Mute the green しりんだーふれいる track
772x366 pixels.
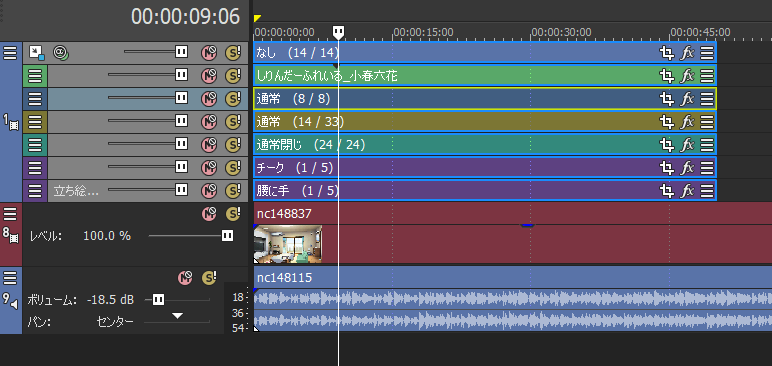[x=209, y=76]
